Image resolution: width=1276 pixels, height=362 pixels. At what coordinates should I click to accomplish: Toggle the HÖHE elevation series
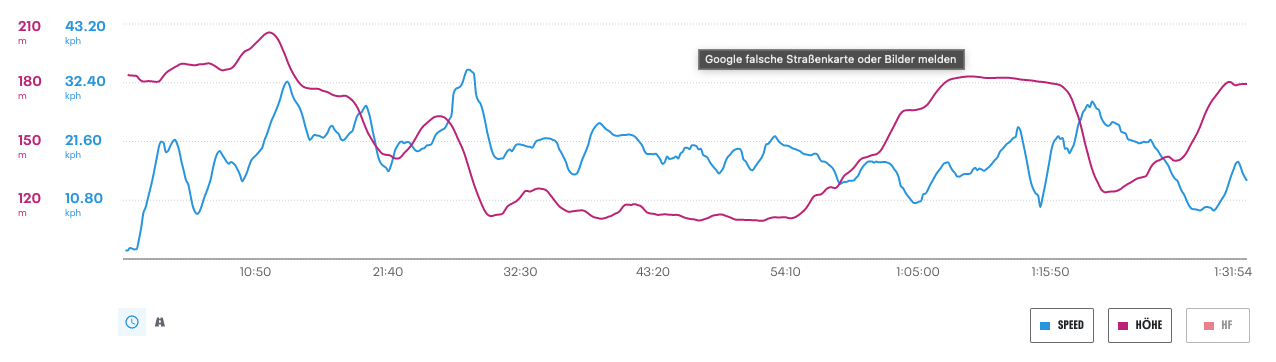click(1140, 325)
